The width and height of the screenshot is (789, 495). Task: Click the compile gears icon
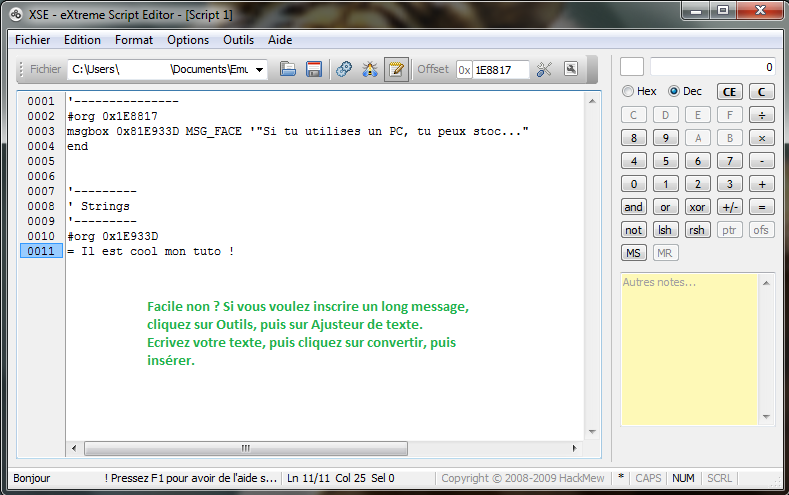click(x=344, y=69)
